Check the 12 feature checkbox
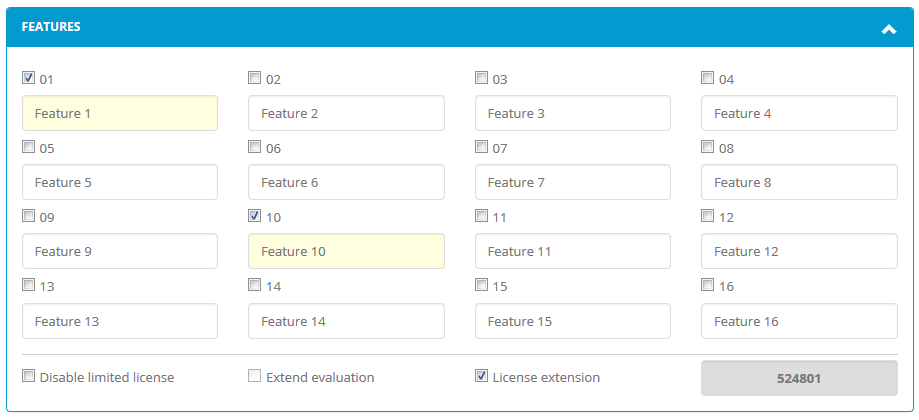The height and width of the screenshot is (420, 919). coord(707,216)
